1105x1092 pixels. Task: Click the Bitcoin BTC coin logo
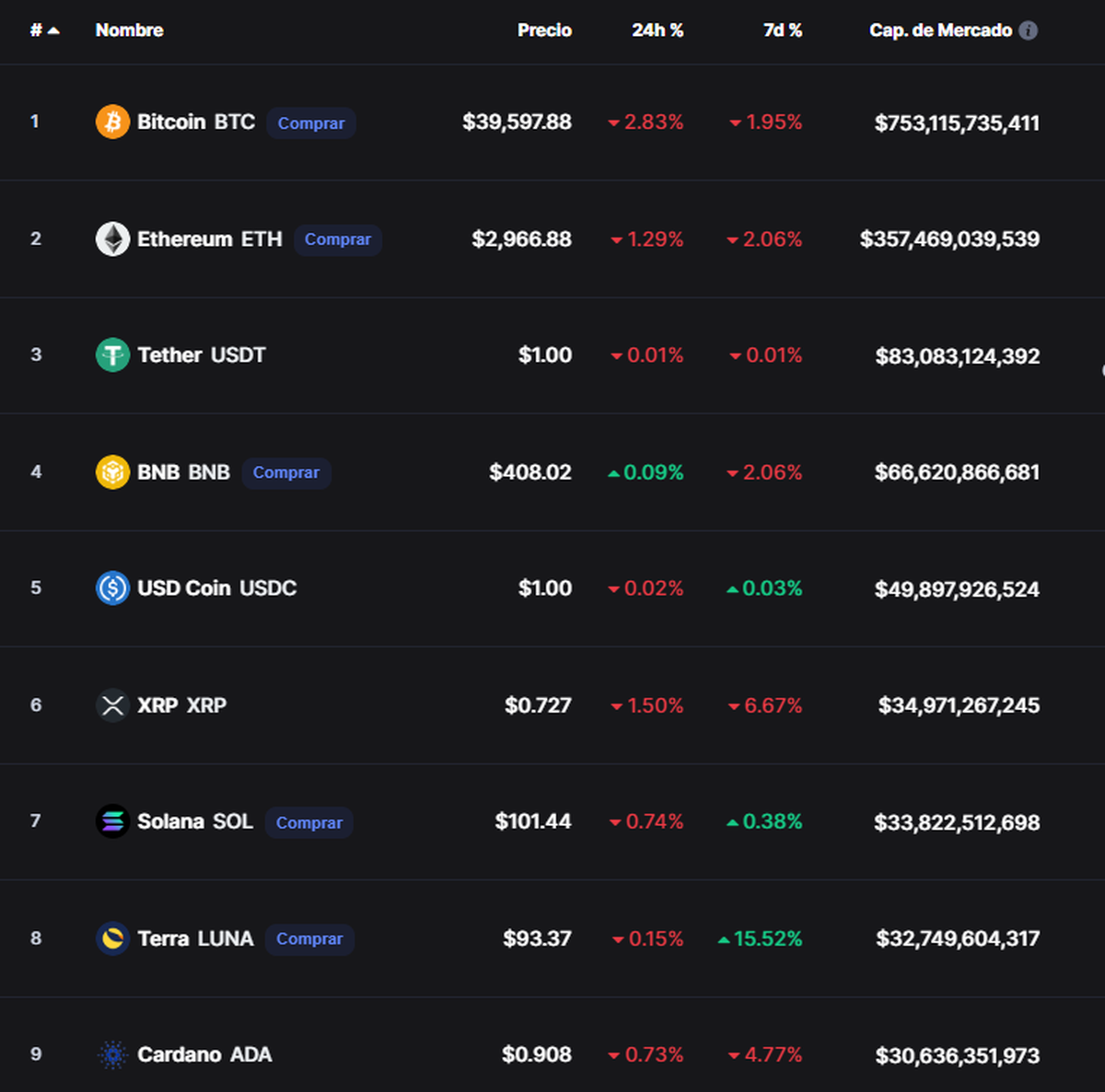click(x=112, y=122)
